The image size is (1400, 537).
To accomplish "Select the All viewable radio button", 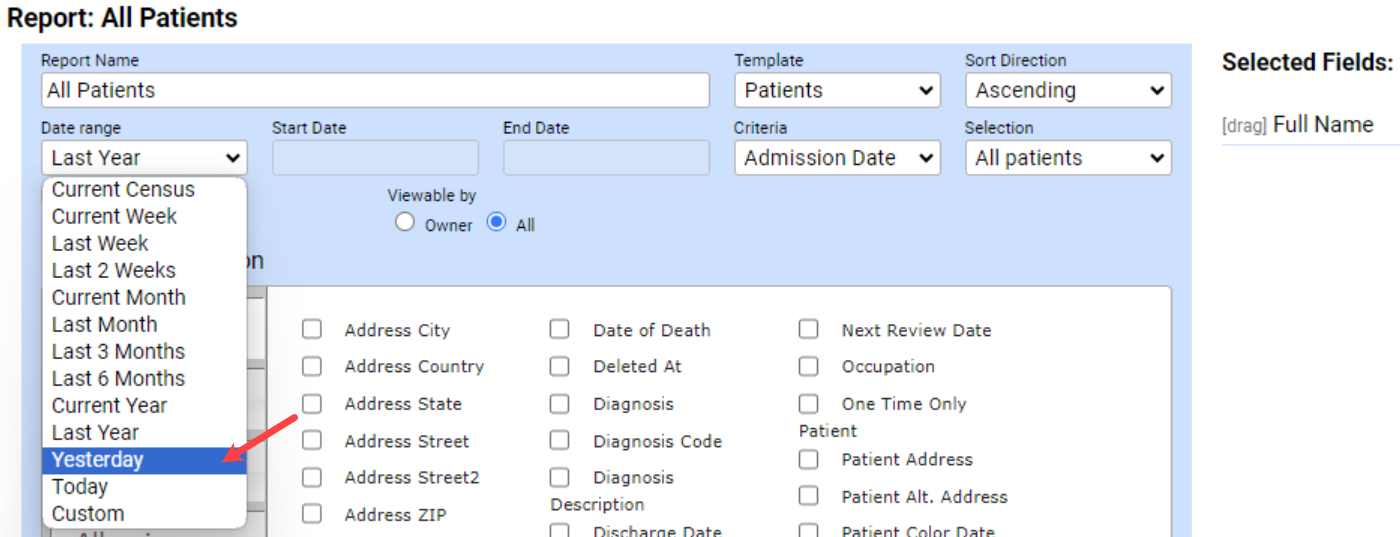I will coord(496,223).
